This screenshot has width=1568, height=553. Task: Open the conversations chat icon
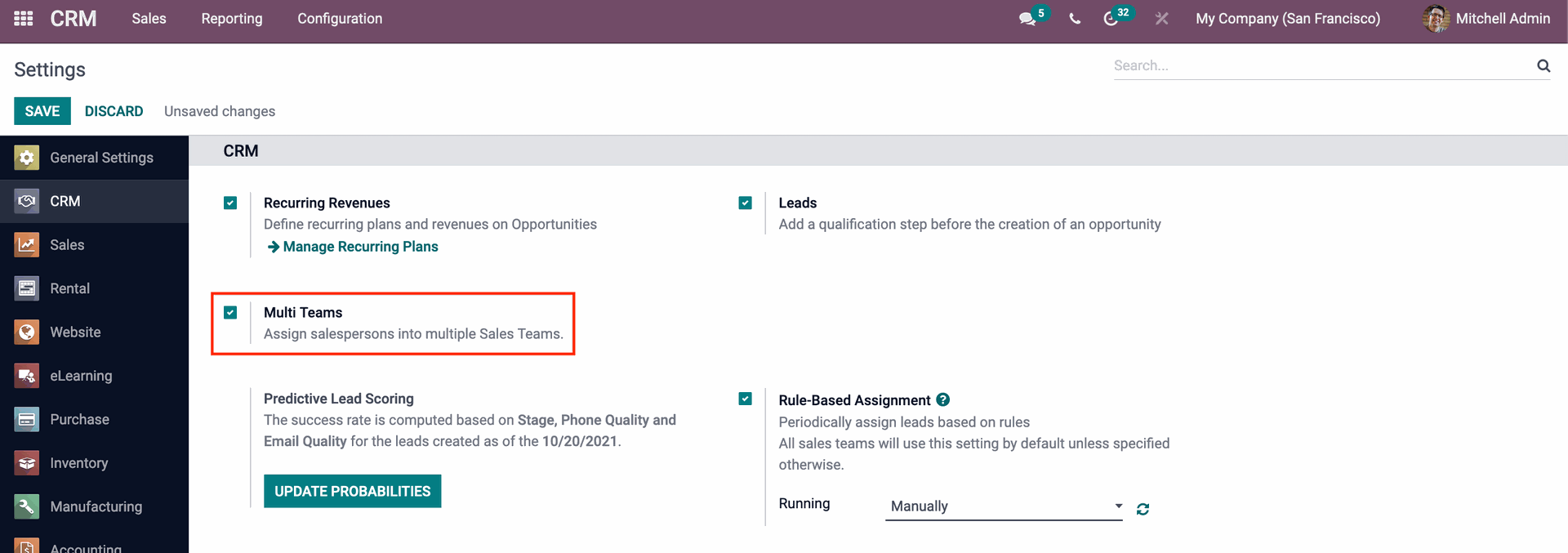tap(1027, 18)
